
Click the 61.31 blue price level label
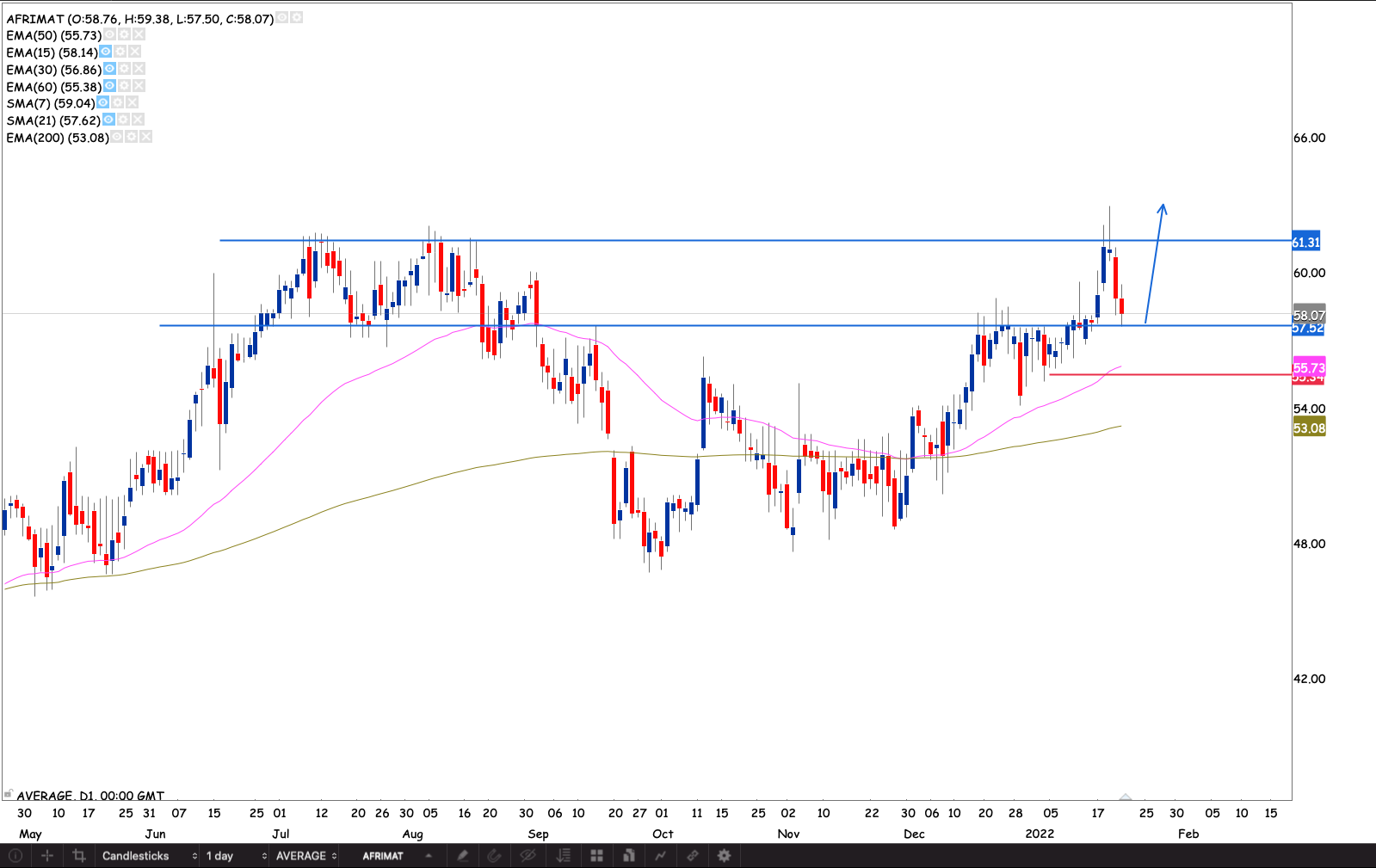(x=1305, y=243)
